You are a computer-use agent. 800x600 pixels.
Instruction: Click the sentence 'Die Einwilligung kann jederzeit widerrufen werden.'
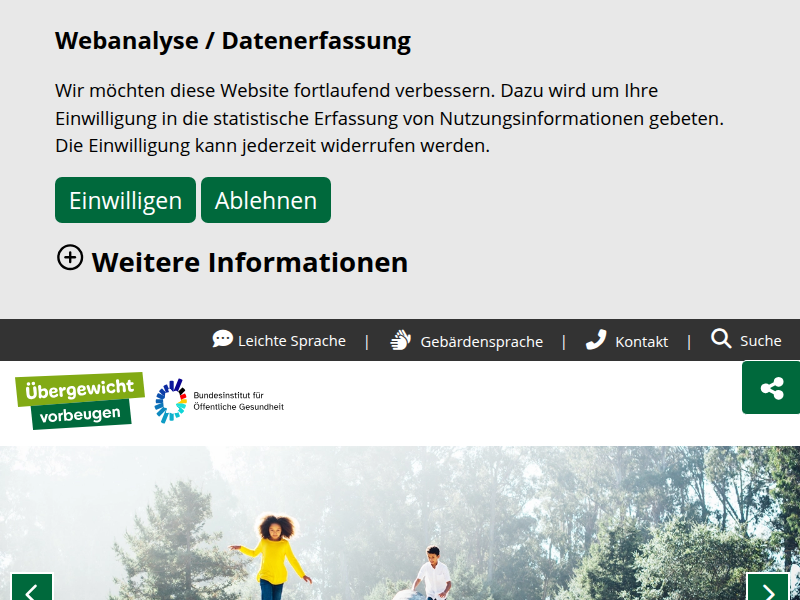coord(272,146)
